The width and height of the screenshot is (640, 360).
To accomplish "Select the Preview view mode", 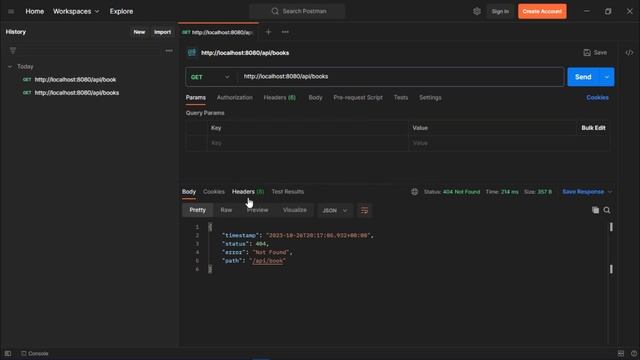I will tap(258, 210).
